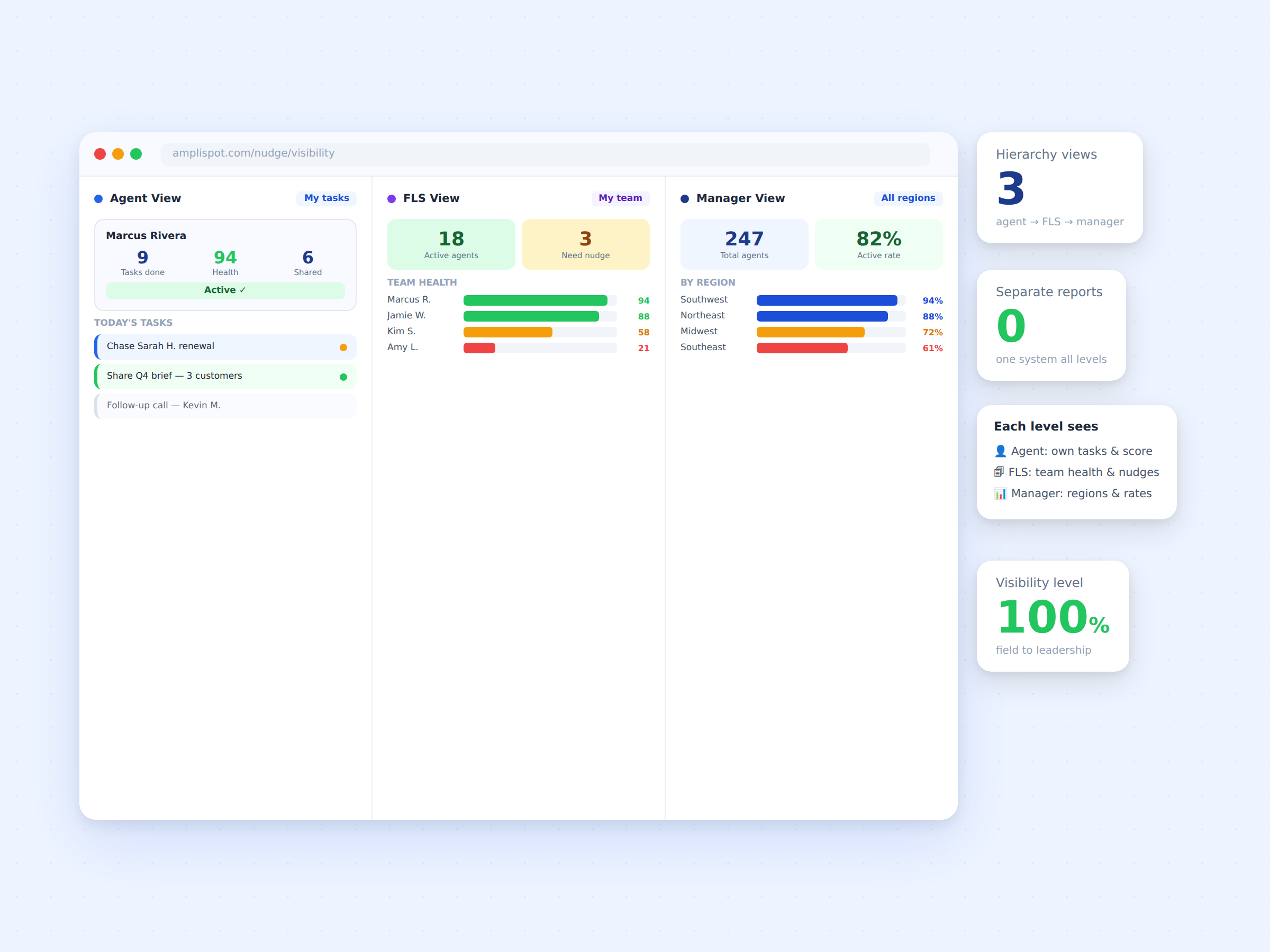Click the FLS View title
Image resolution: width=1270 pixels, height=952 pixels.
[x=431, y=198]
